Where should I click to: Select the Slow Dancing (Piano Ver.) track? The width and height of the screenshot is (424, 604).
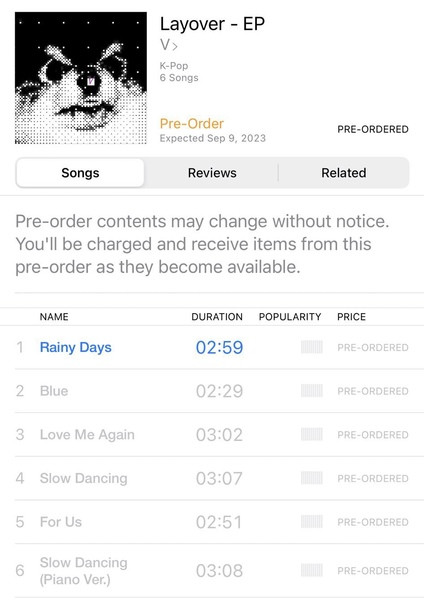pos(84,570)
